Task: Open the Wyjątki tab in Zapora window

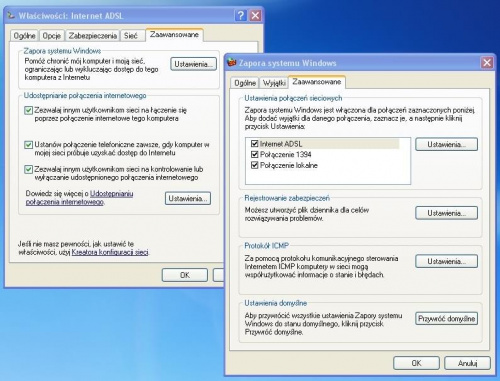Action: pos(274,83)
